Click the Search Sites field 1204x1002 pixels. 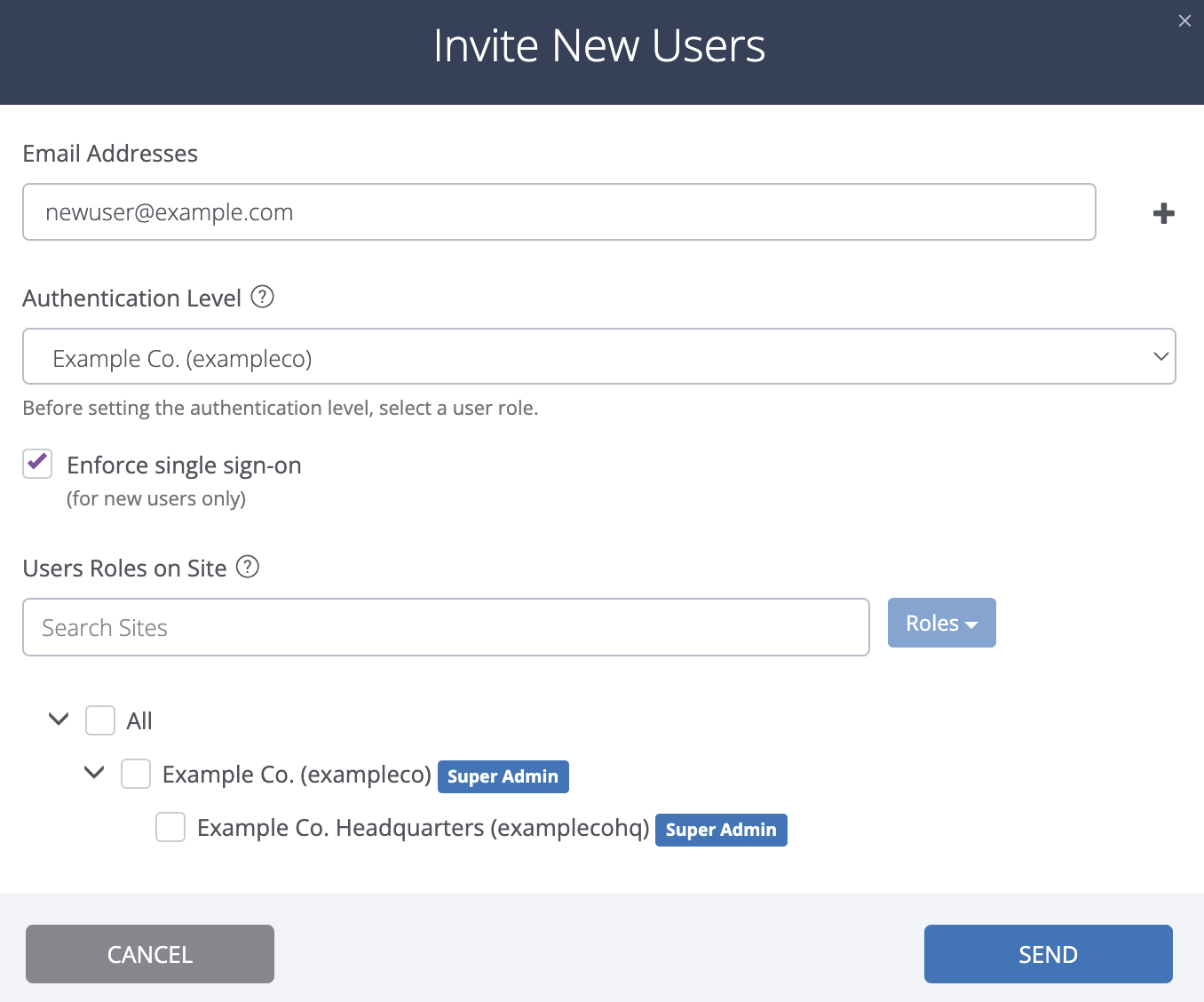point(446,627)
